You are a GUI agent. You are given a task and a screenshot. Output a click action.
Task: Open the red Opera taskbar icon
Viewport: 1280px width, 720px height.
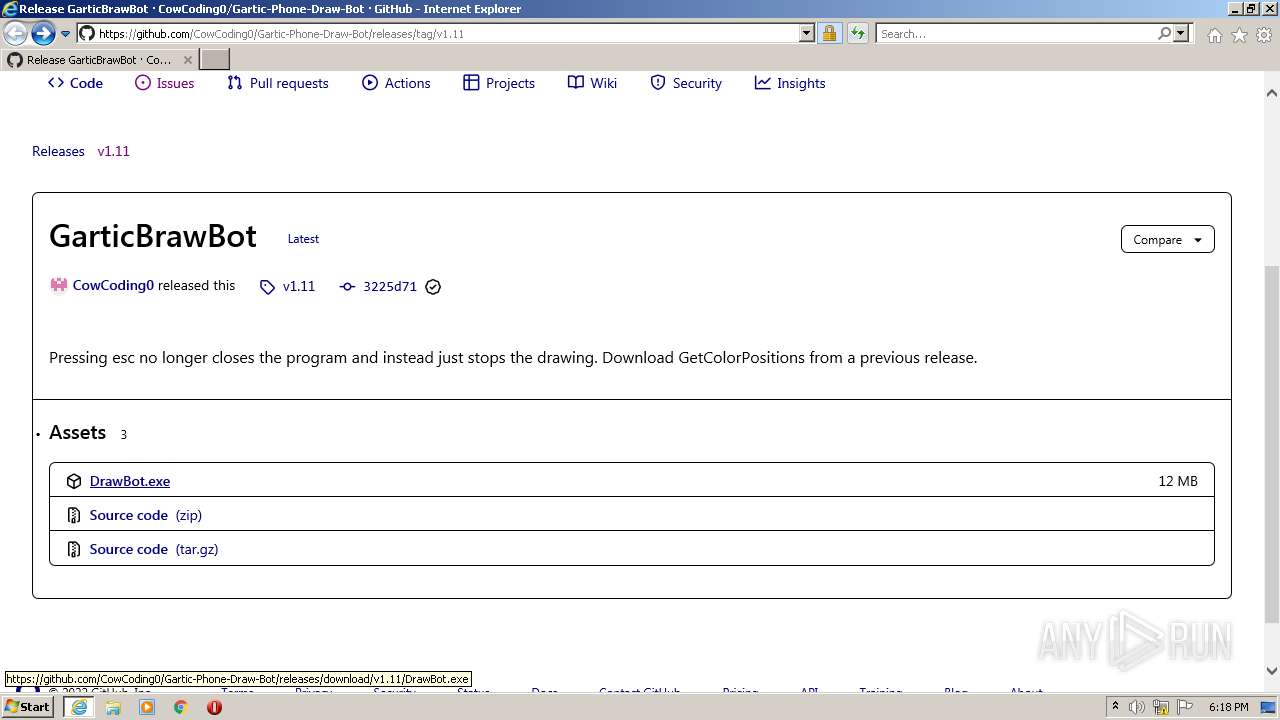point(214,707)
